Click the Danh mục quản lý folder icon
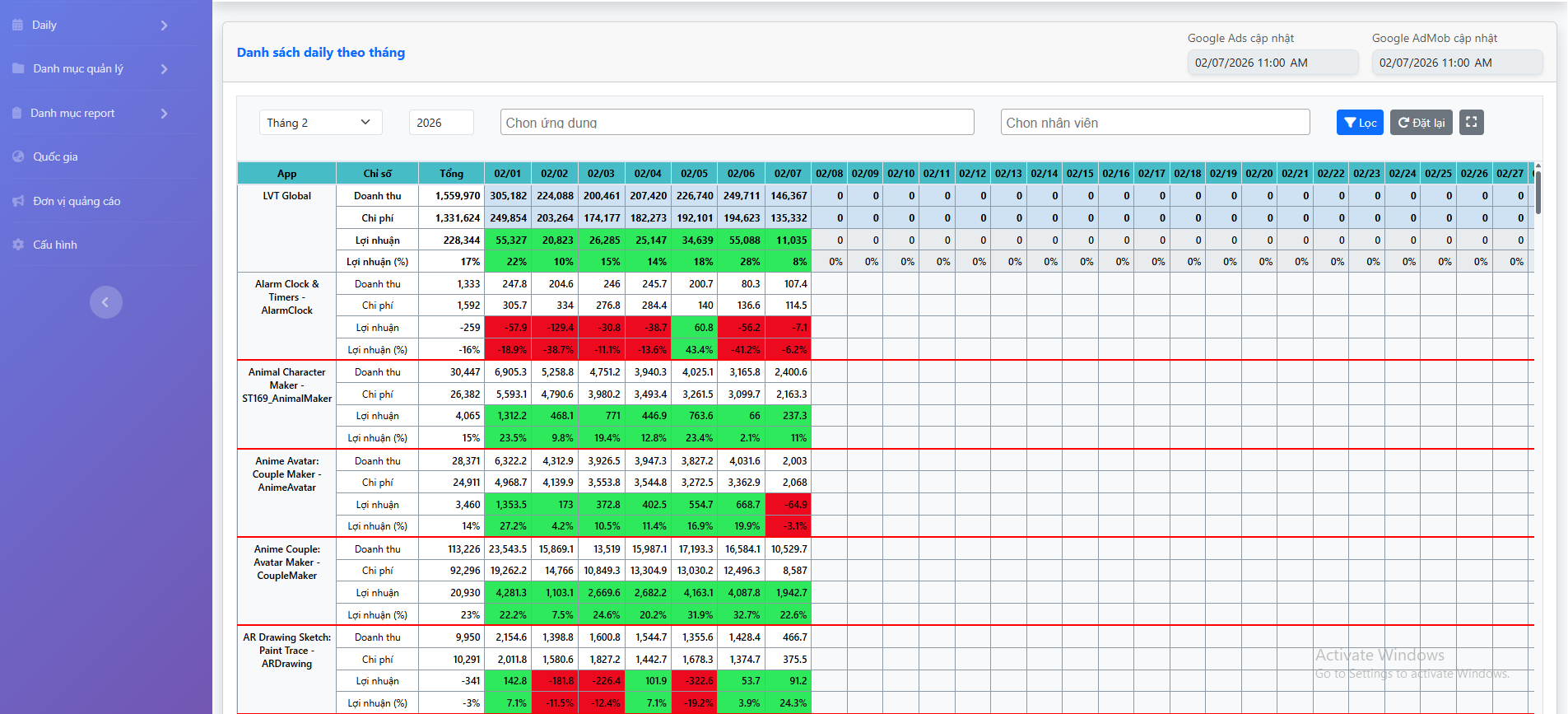The image size is (1568, 714). coord(18,68)
